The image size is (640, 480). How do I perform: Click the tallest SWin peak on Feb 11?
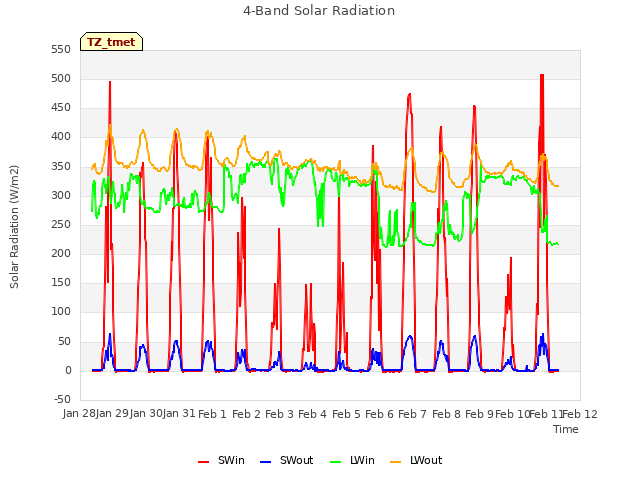(x=542, y=76)
